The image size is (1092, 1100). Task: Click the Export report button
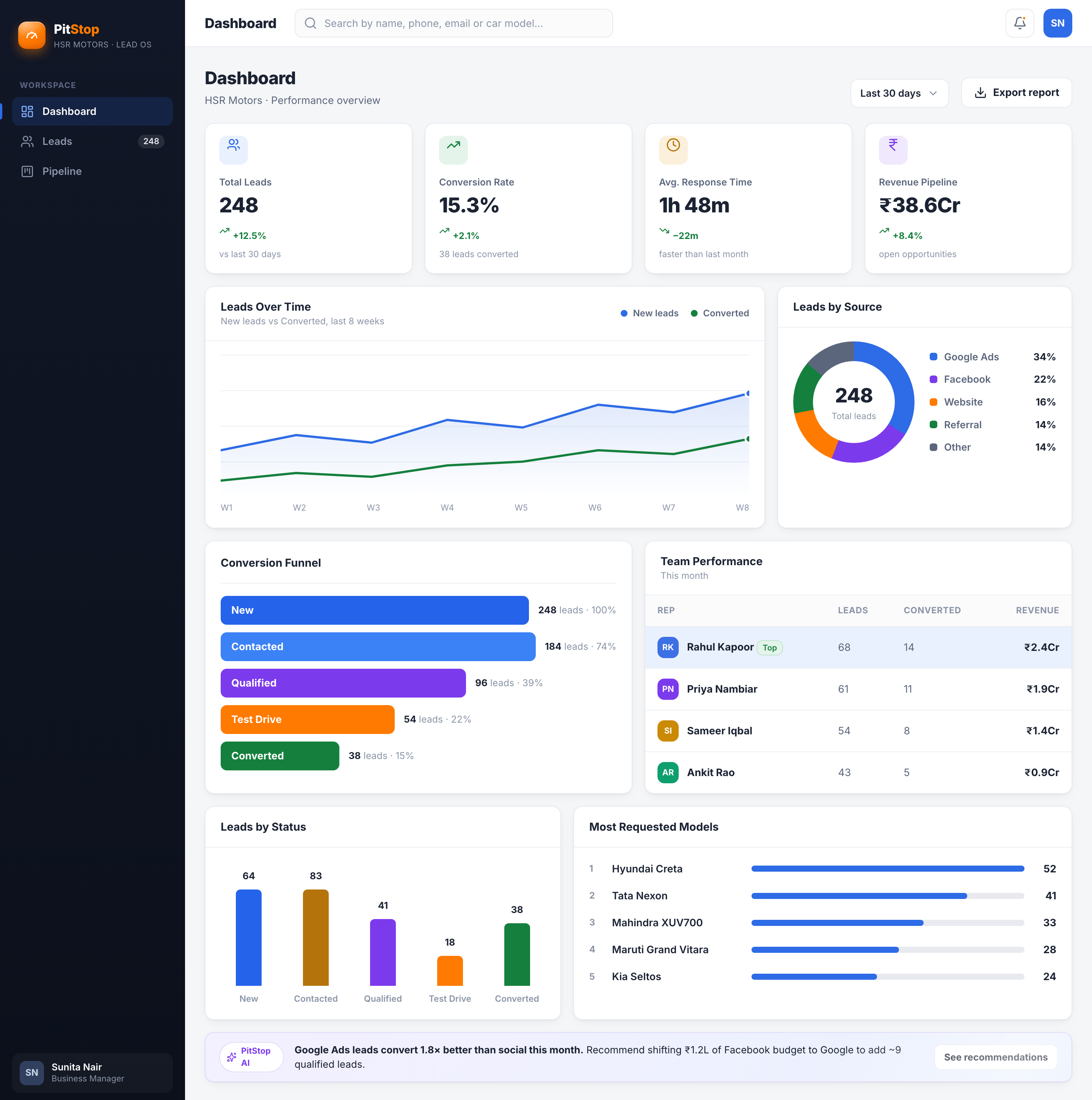tap(1016, 93)
